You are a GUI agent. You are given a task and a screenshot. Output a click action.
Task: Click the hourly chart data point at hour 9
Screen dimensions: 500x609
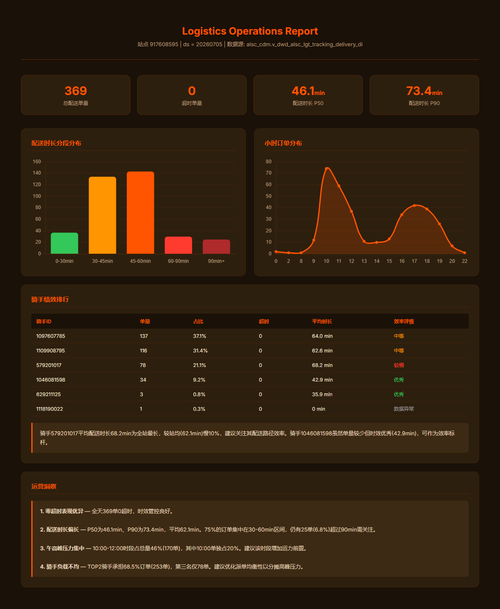coord(314,240)
